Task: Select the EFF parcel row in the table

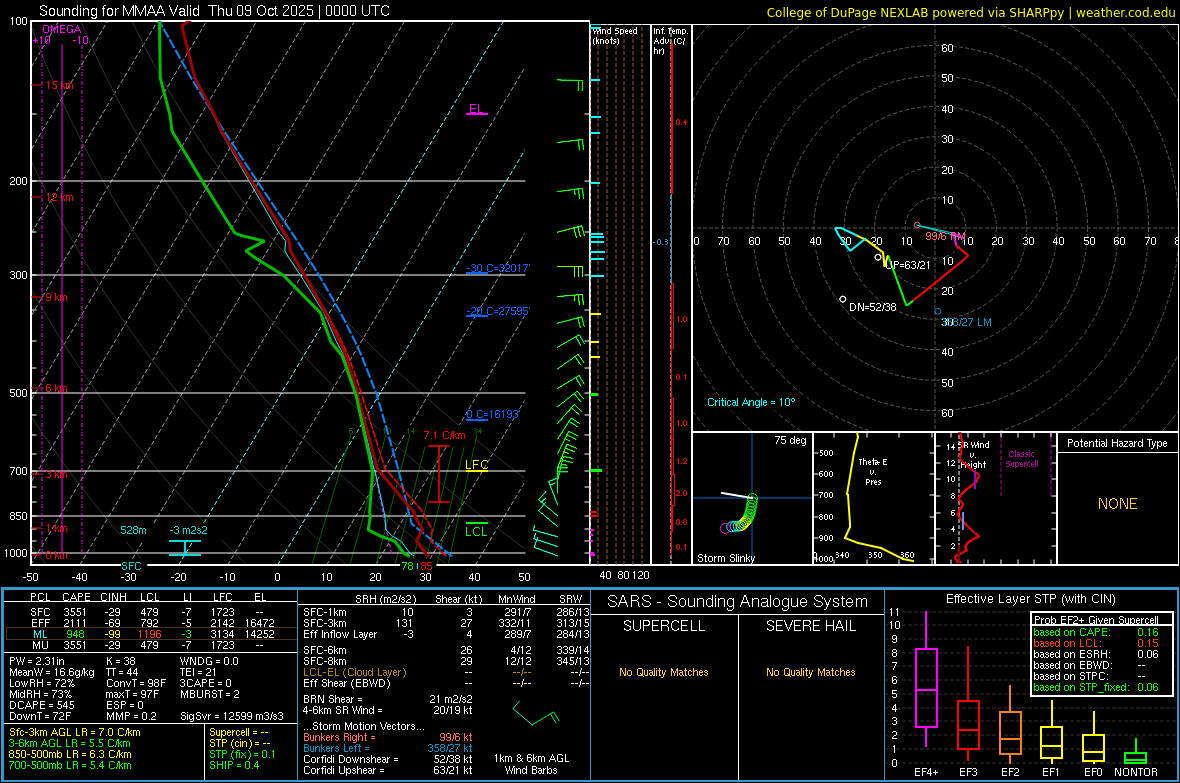Action: tap(151, 623)
